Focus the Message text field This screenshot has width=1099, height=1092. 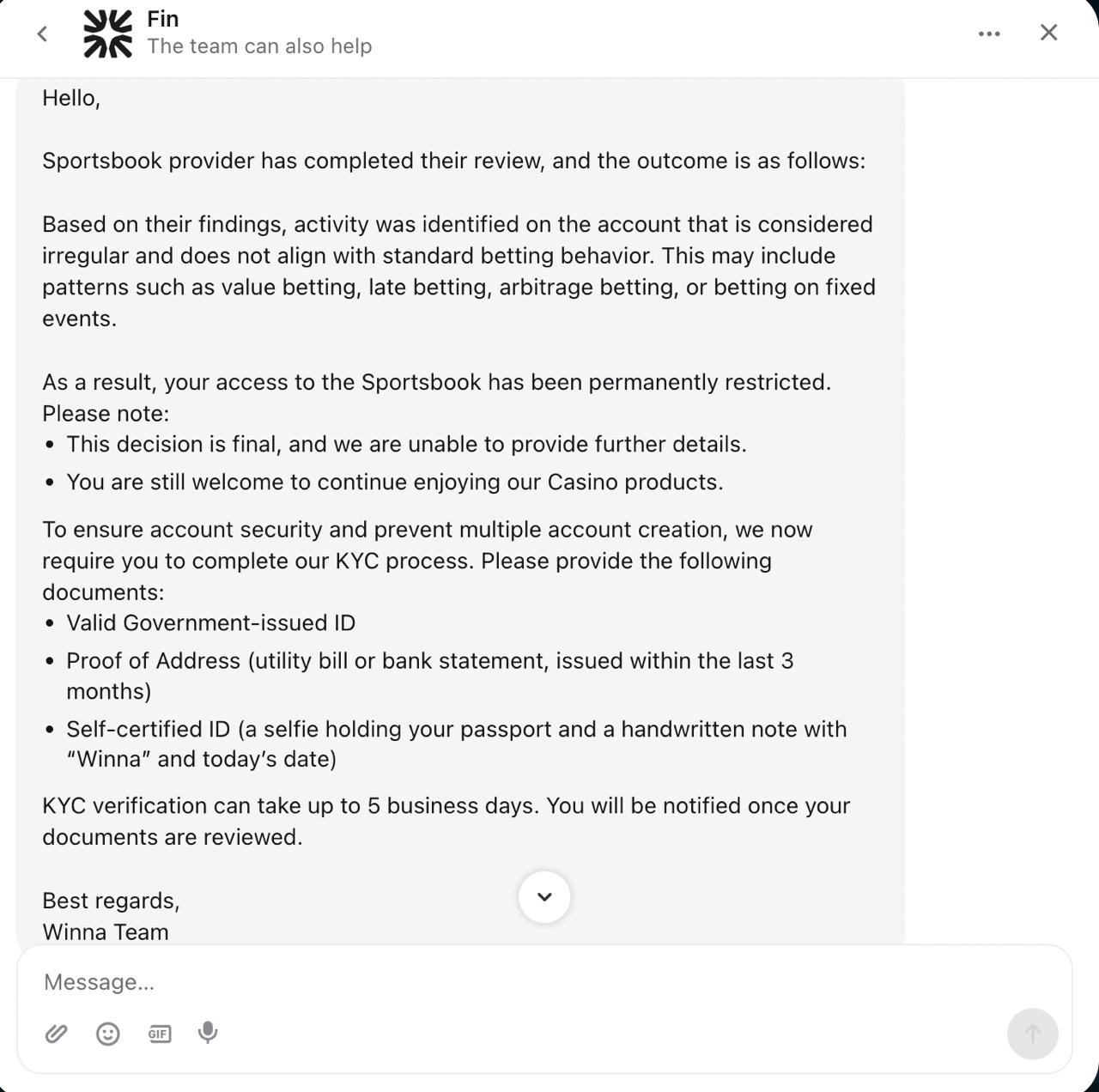(x=515, y=982)
